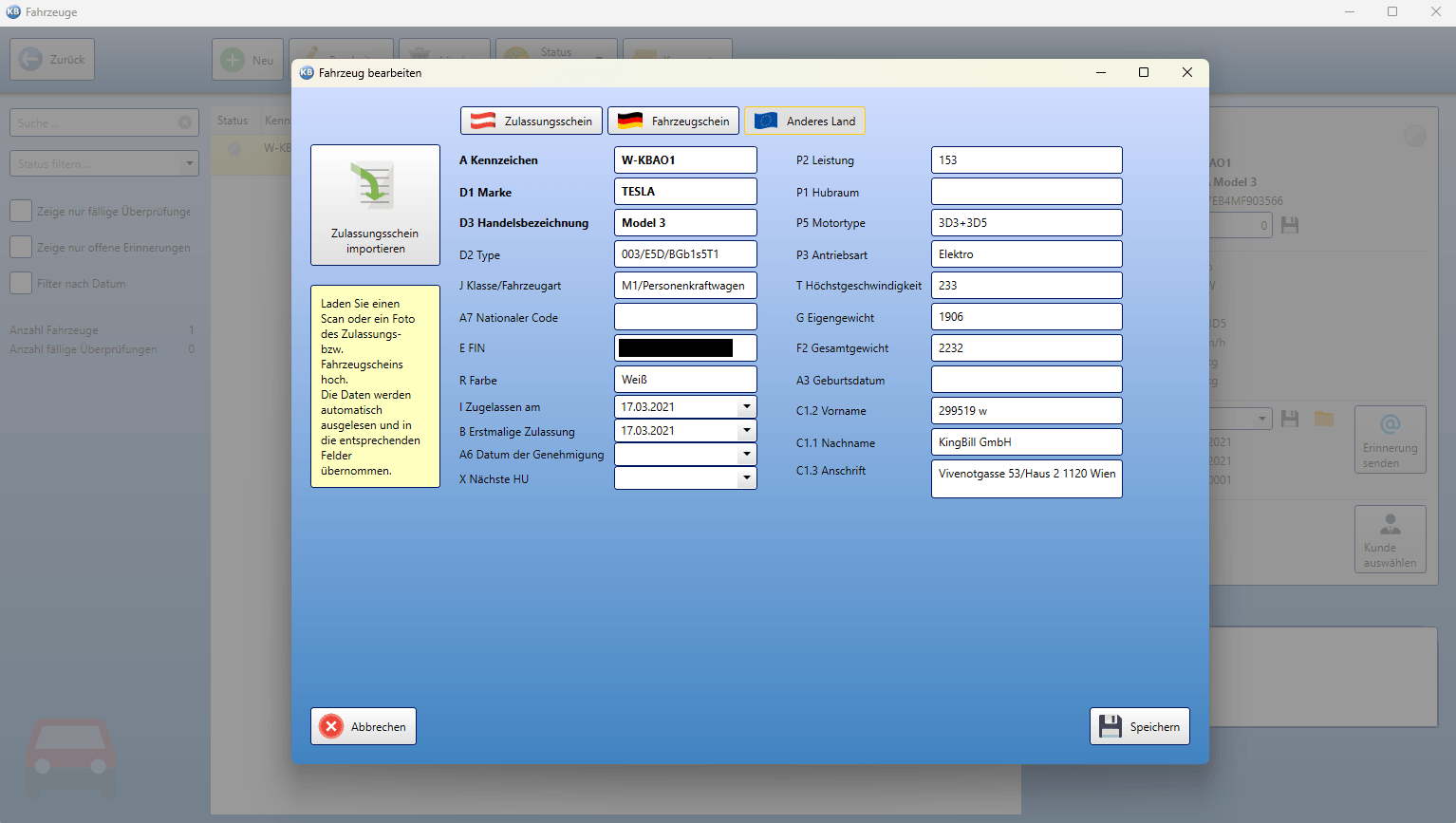Focus the P1 Hubraum empty field
Viewport: 1456px width, 823px height.
(1027, 191)
